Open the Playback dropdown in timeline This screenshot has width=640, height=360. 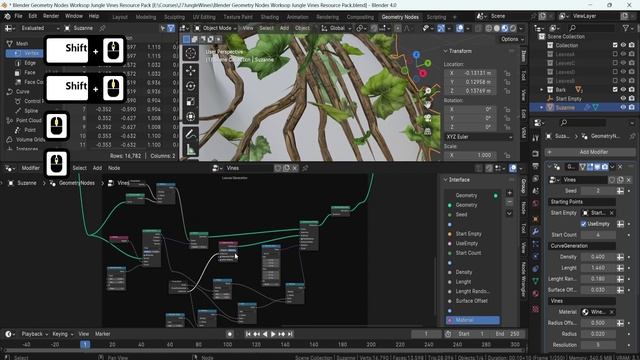(x=34, y=334)
